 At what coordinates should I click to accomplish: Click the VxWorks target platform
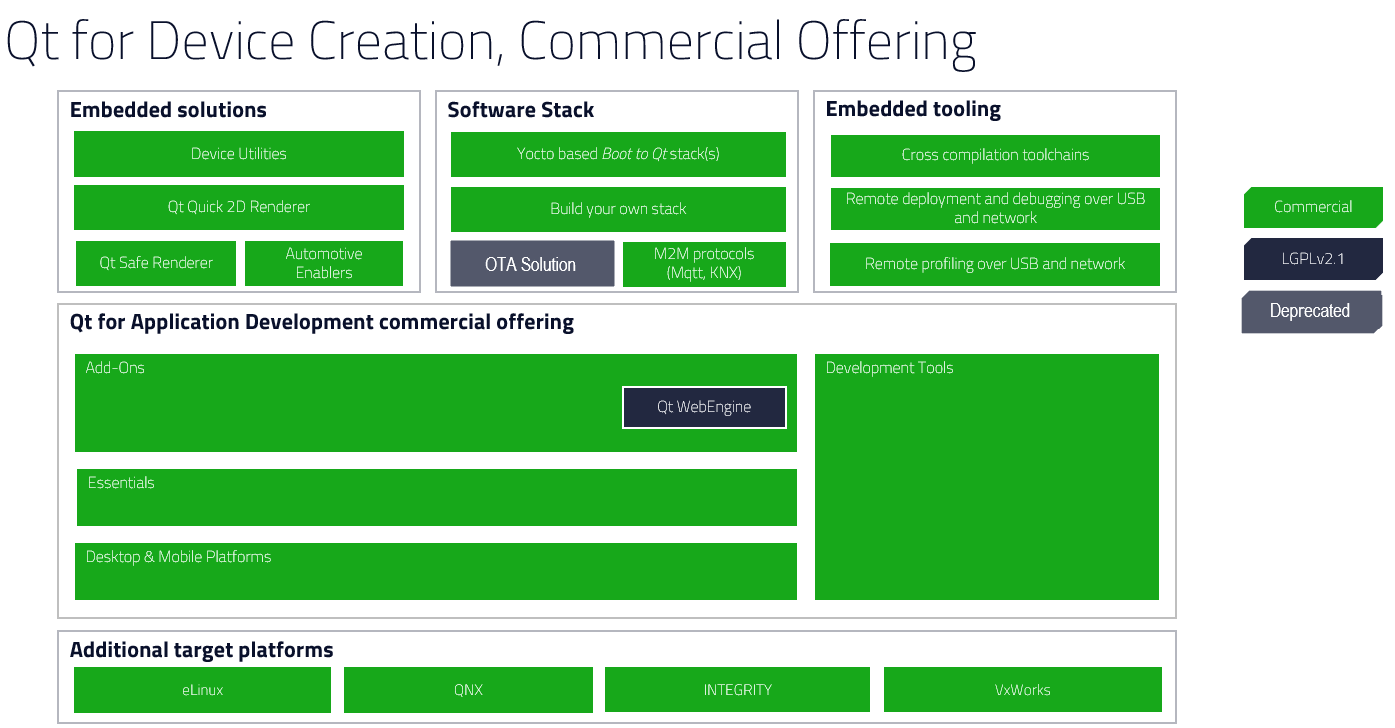click(x=1022, y=690)
